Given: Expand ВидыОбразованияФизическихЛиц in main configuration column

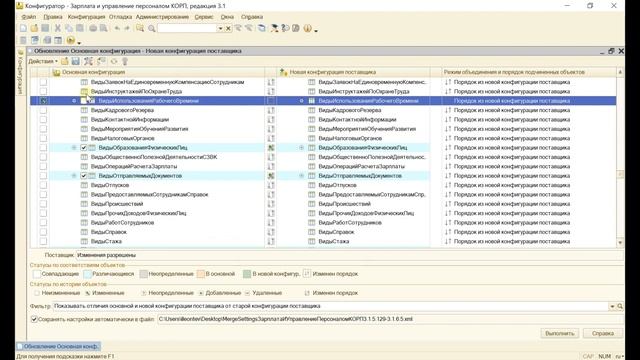Looking at the screenshot, I should (74, 148).
